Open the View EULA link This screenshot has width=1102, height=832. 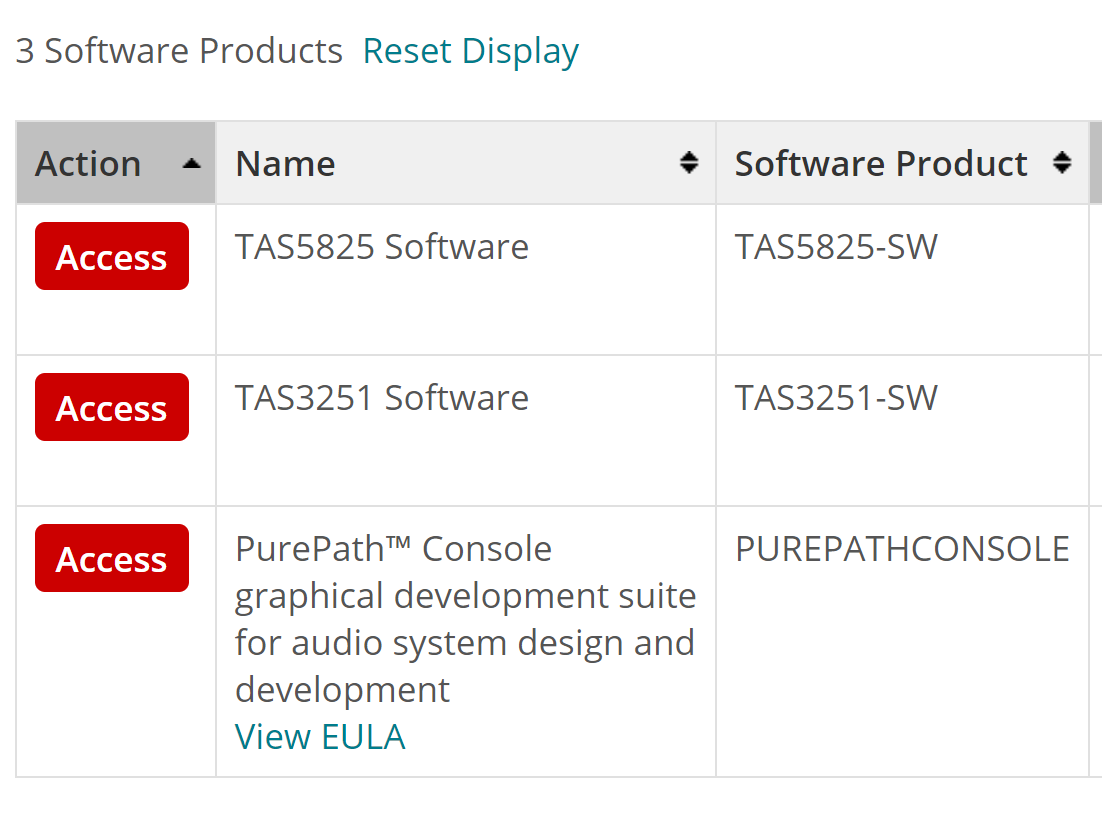click(320, 737)
